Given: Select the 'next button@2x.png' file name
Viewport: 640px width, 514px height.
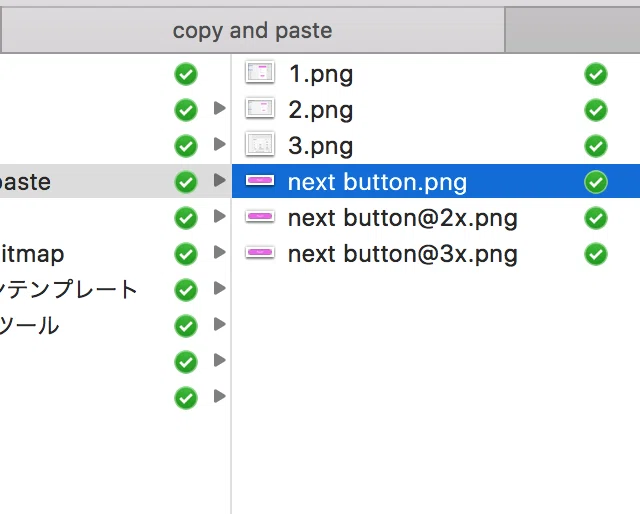Looking at the screenshot, I should pos(402,218).
